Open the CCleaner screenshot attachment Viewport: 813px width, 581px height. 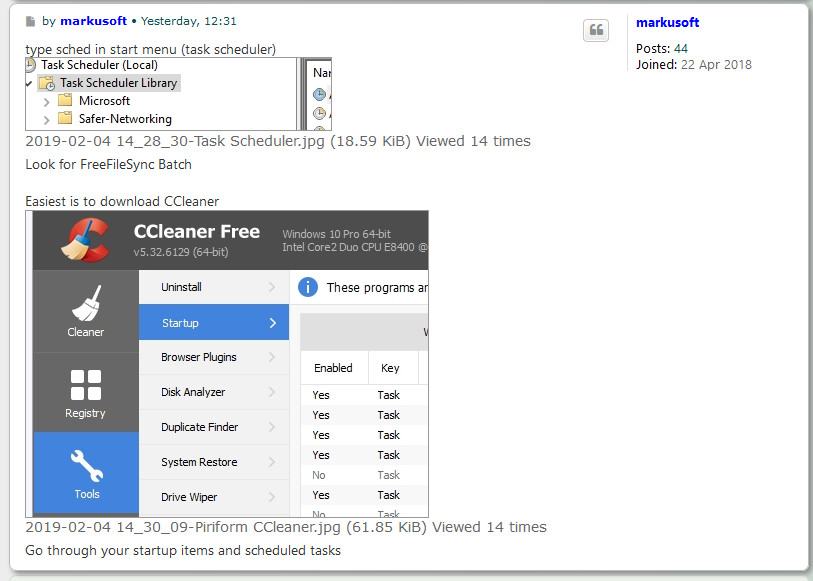tap(227, 364)
